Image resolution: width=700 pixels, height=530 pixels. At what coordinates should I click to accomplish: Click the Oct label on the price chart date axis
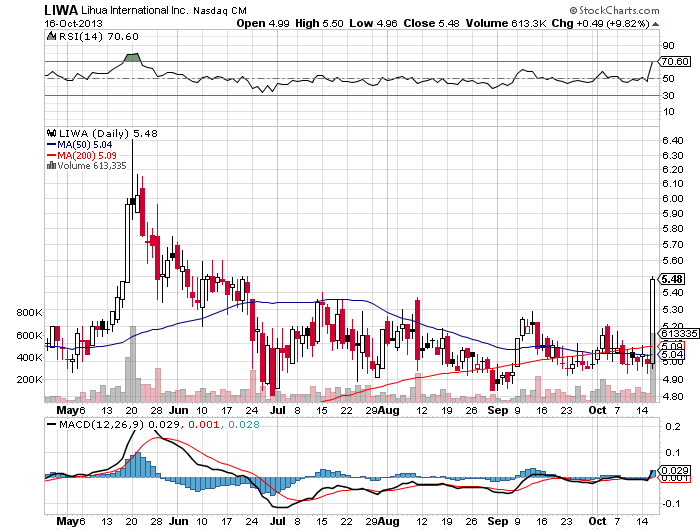click(x=597, y=410)
